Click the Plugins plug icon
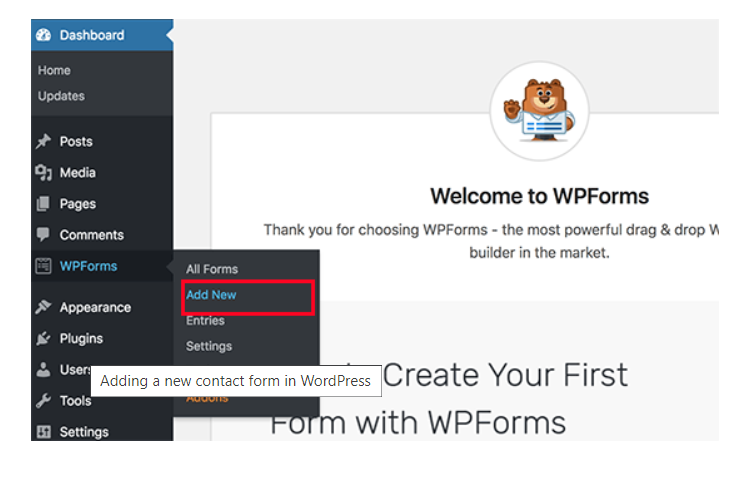 tap(43, 338)
